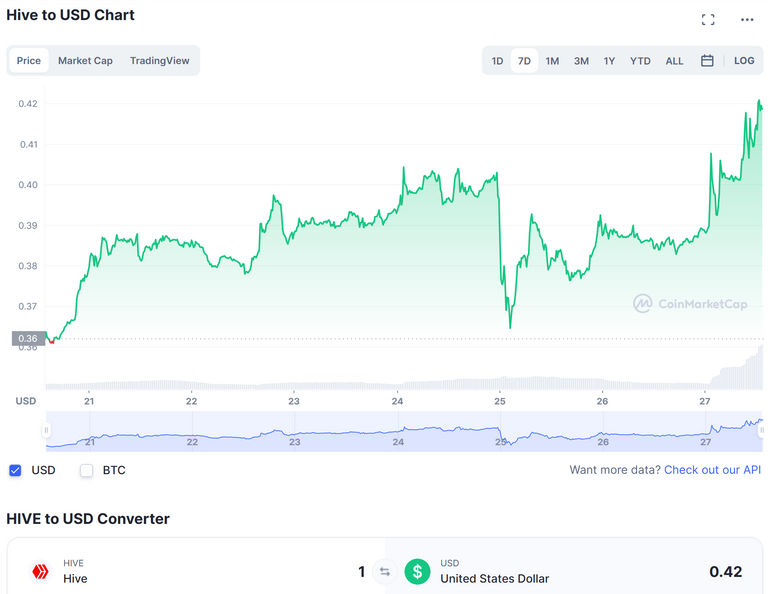This screenshot has width=768, height=594.
Task: Click the Hive to USD Chart heading
Action: pyautogui.click(x=70, y=15)
